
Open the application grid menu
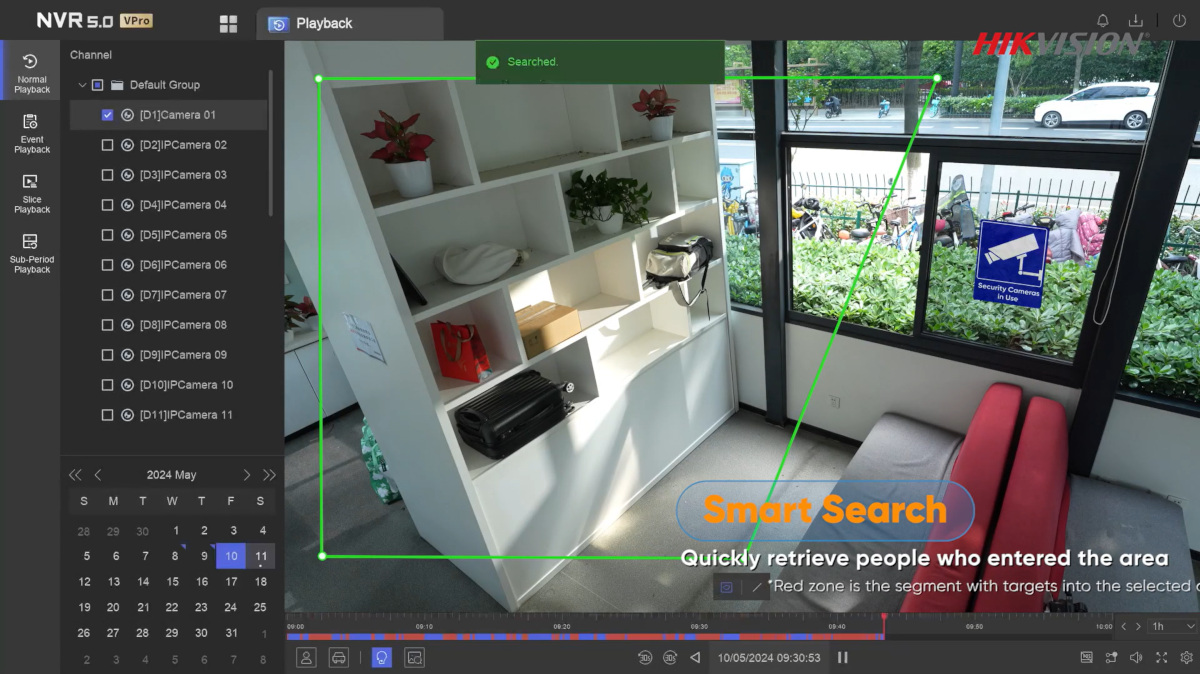tap(228, 21)
